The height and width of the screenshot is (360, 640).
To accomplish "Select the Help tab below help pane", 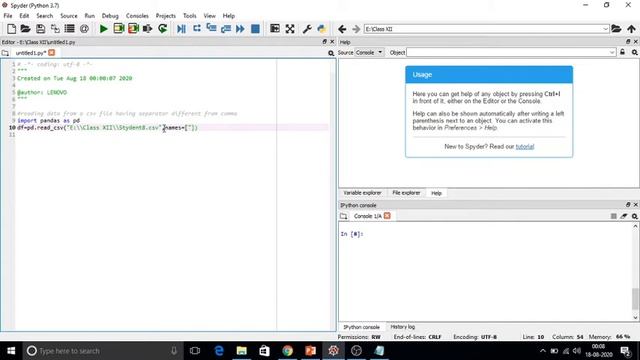I will point(436,193).
